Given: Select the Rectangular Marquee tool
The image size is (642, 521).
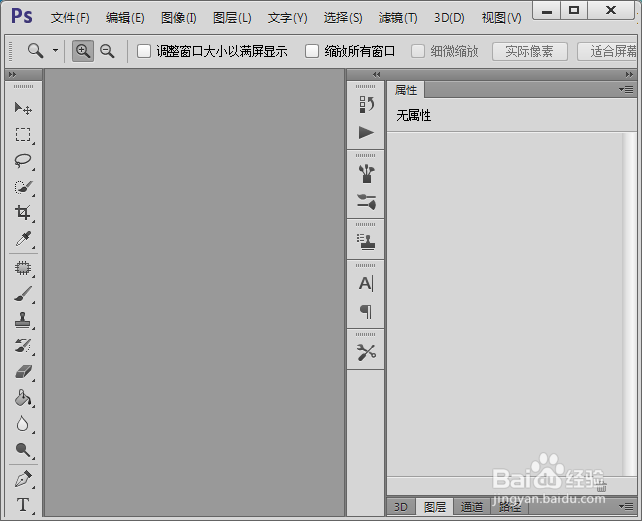Looking at the screenshot, I should [x=23, y=134].
